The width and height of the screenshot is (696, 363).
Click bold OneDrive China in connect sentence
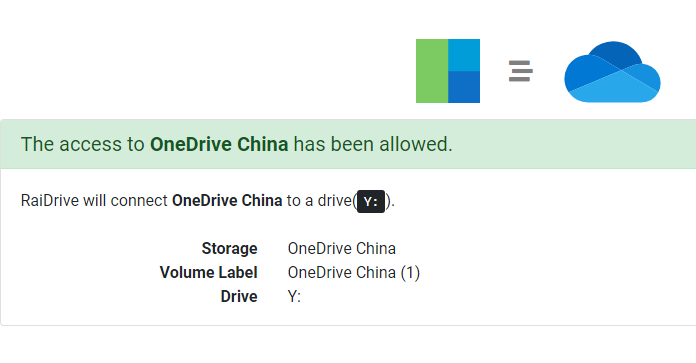pos(227,201)
